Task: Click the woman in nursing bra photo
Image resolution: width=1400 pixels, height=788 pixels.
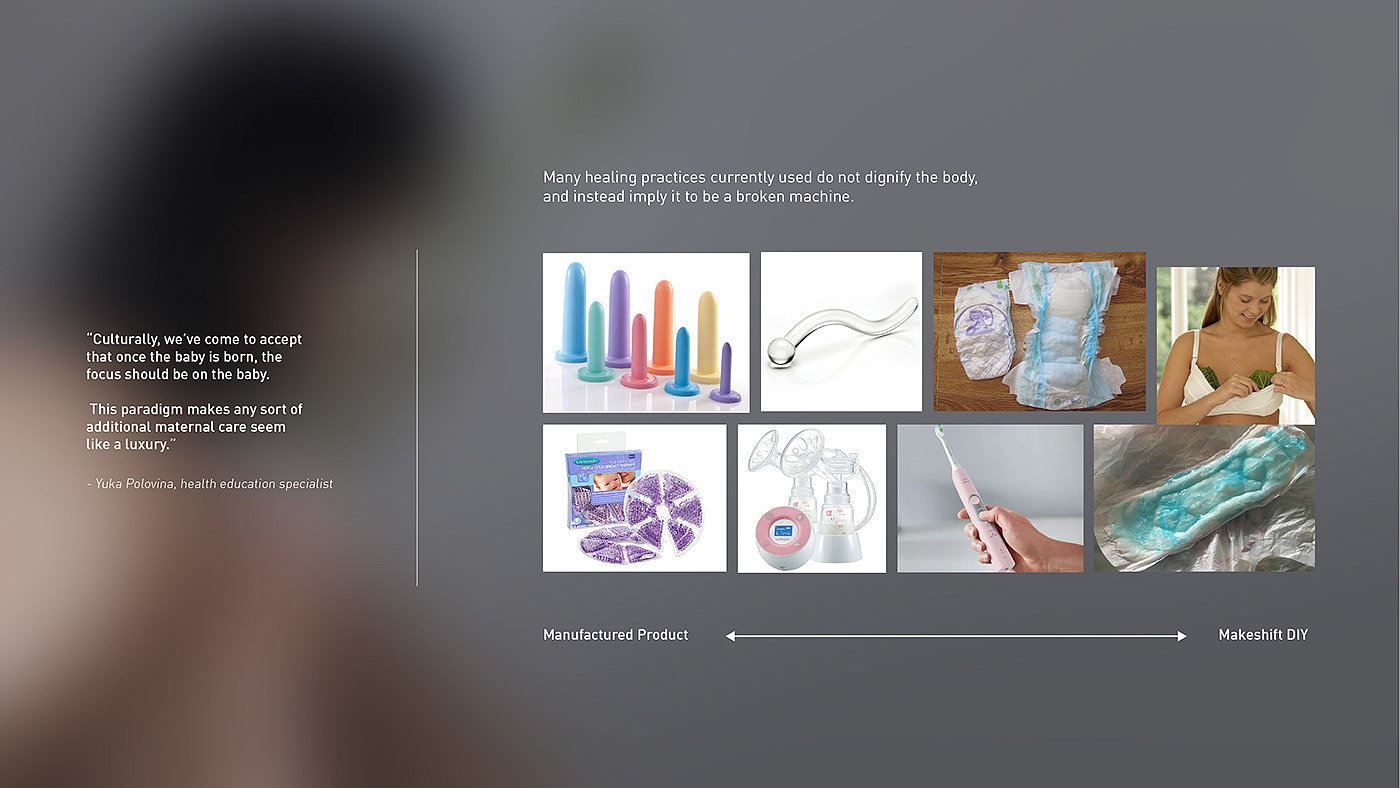Action: (1236, 345)
